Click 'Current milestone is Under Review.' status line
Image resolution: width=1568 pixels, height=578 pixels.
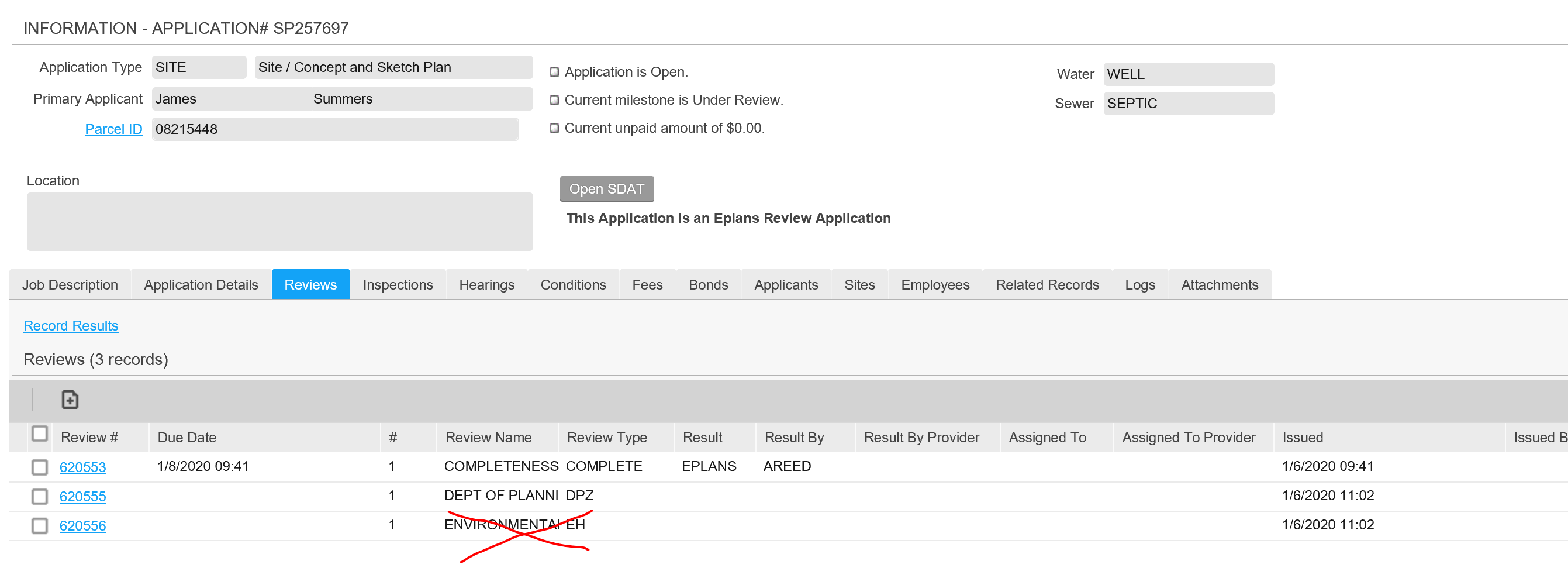click(674, 100)
